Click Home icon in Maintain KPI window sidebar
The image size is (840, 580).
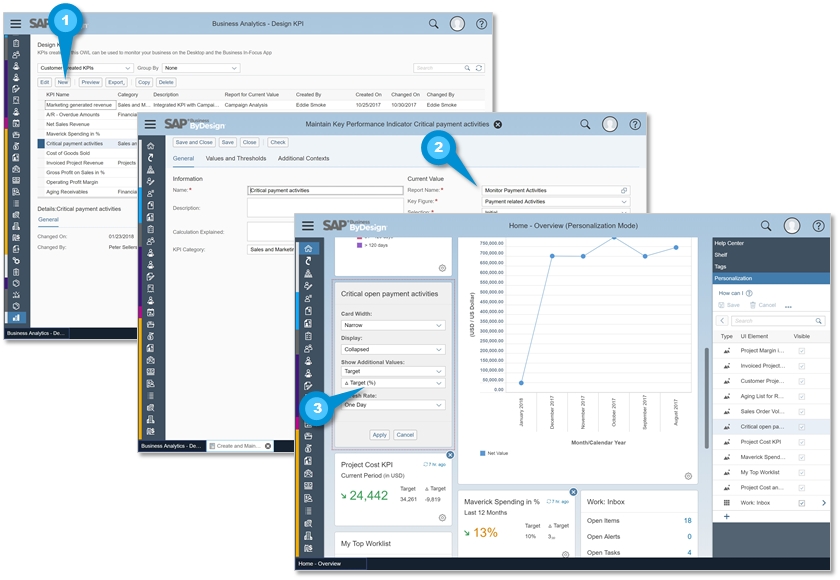pos(151,146)
